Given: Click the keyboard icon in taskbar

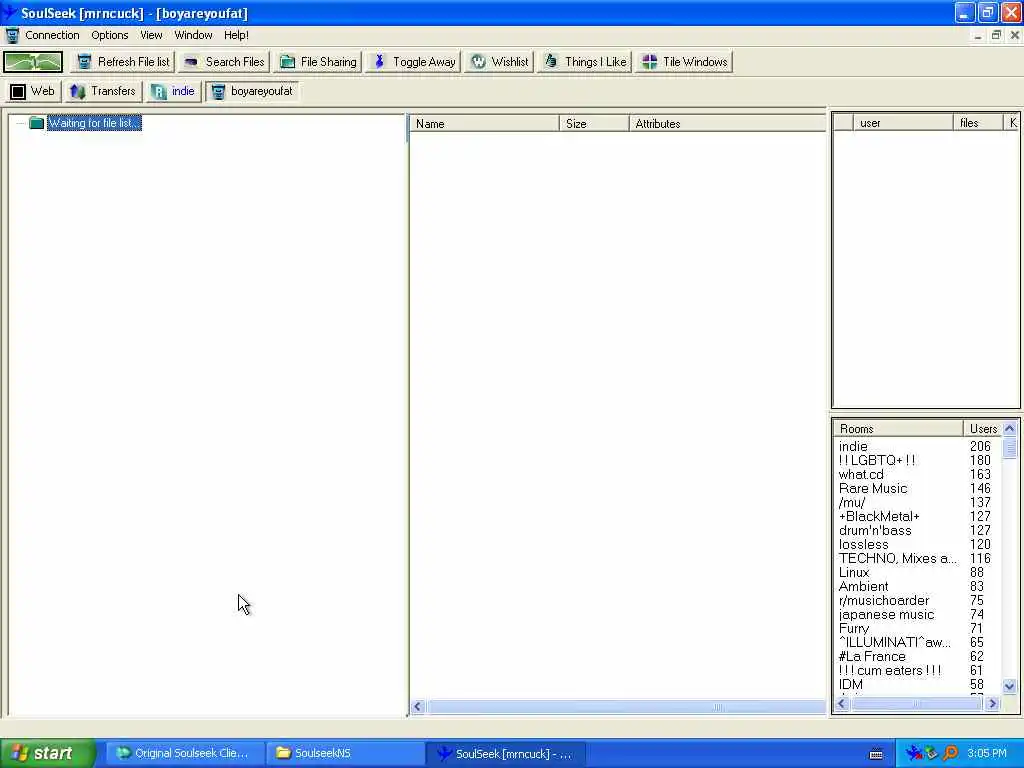Looking at the screenshot, I should (x=876, y=754).
